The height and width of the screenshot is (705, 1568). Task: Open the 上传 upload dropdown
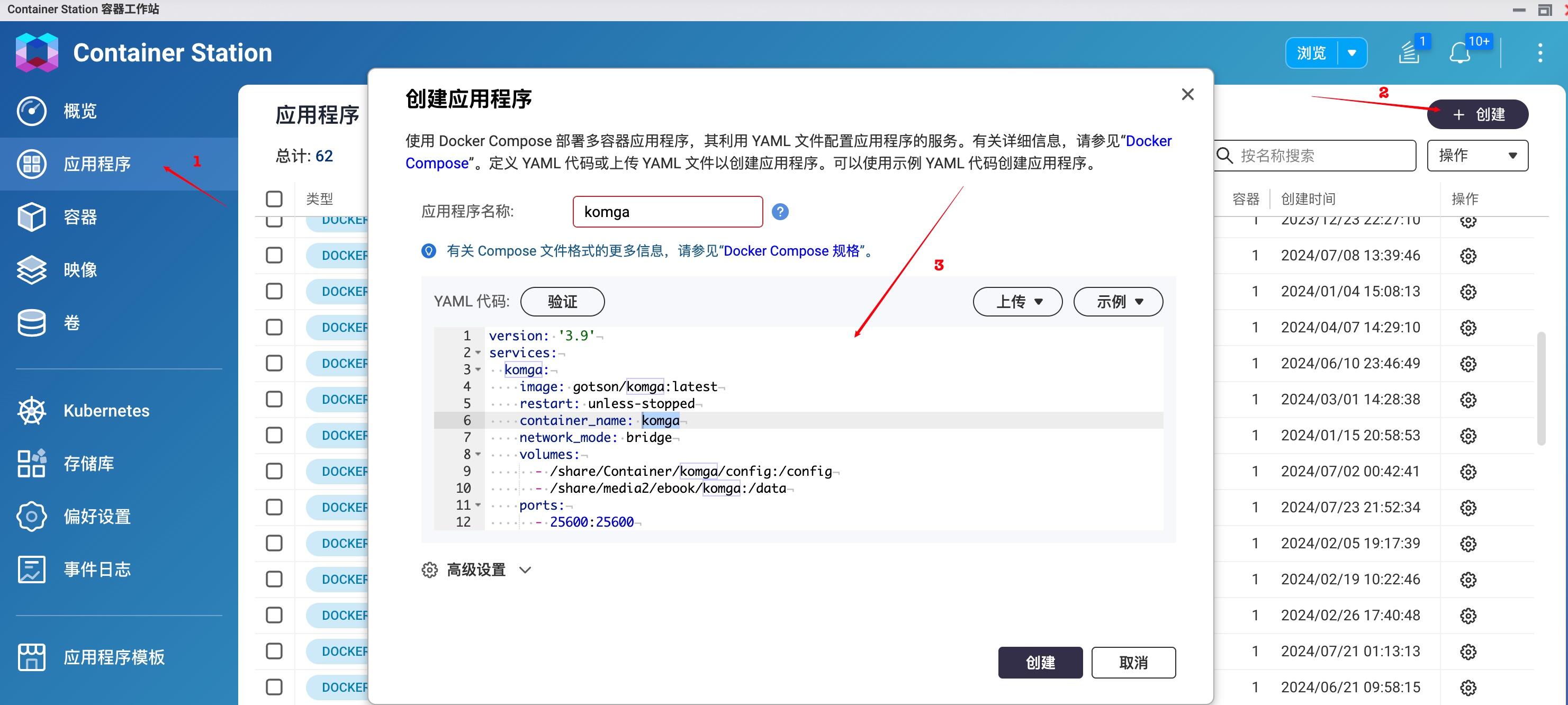click(x=1018, y=302)
